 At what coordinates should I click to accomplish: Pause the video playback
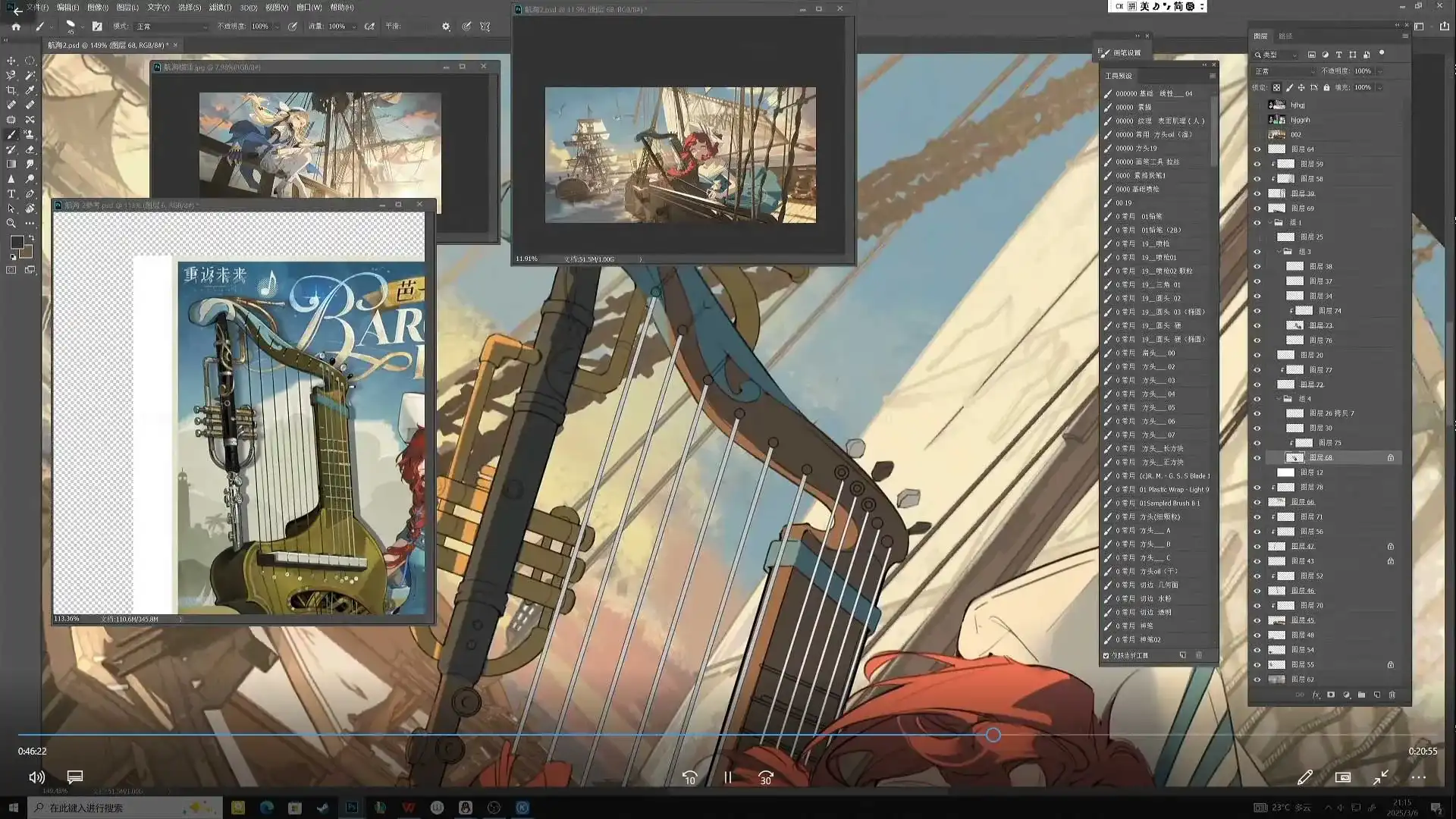point(728,777)
